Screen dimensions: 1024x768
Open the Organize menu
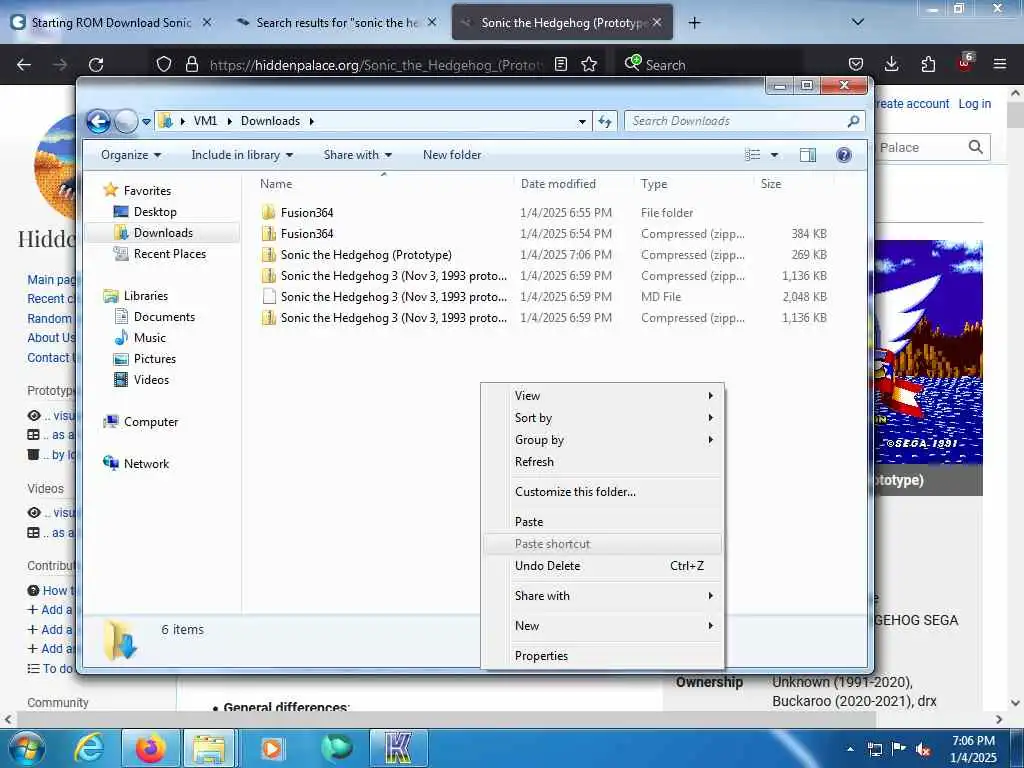(x=131, y=155)
